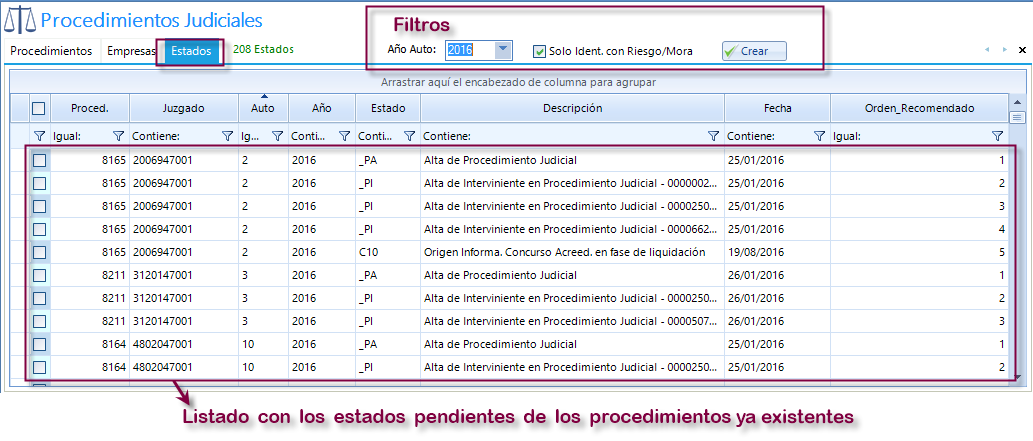This screenshot has height=441, width=1033.
Task: Sort by the Estado column header
Action: (x=388, y=108)
